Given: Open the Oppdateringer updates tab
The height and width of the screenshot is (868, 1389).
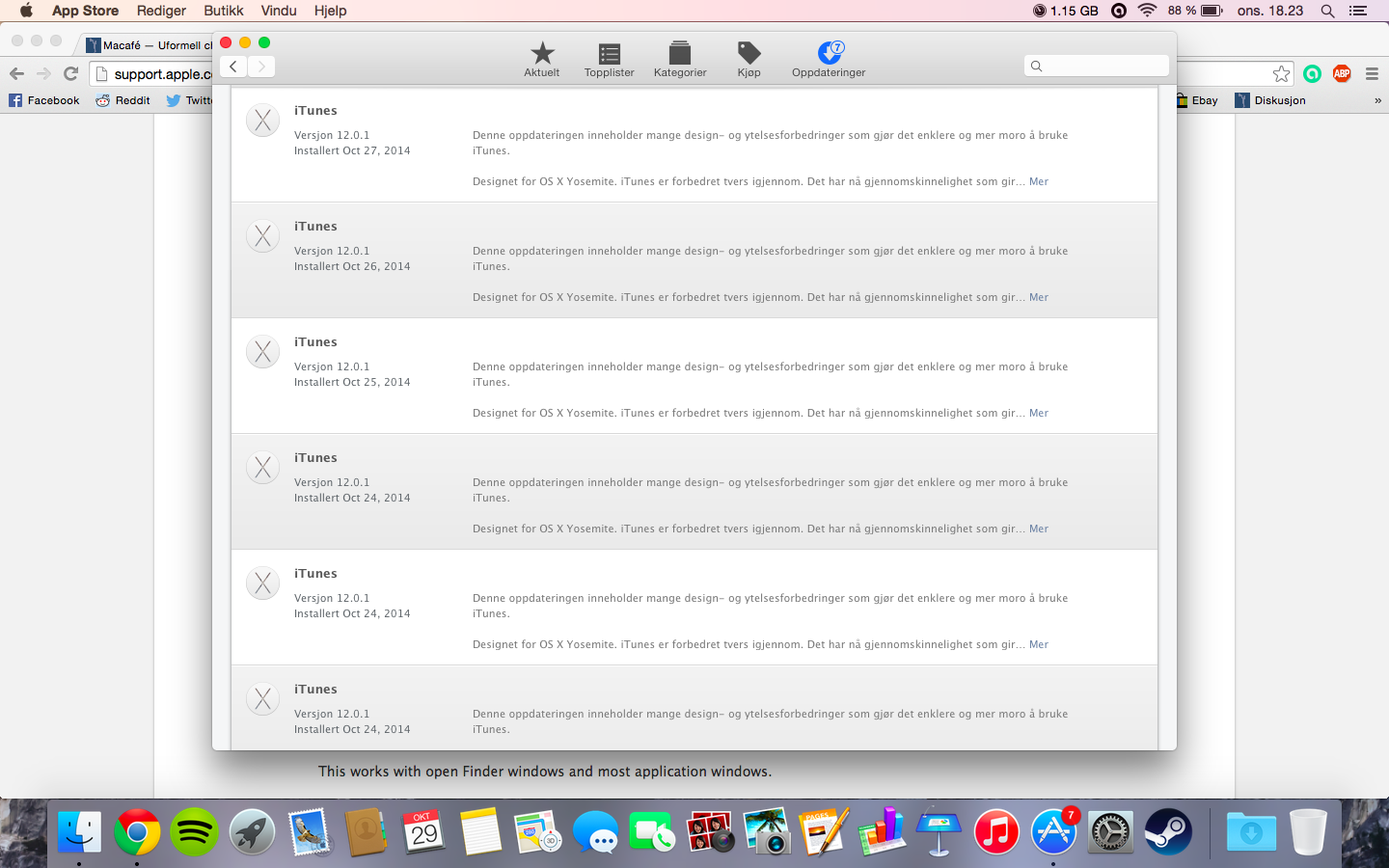Looking at the screenshot, I should (829, 60).
